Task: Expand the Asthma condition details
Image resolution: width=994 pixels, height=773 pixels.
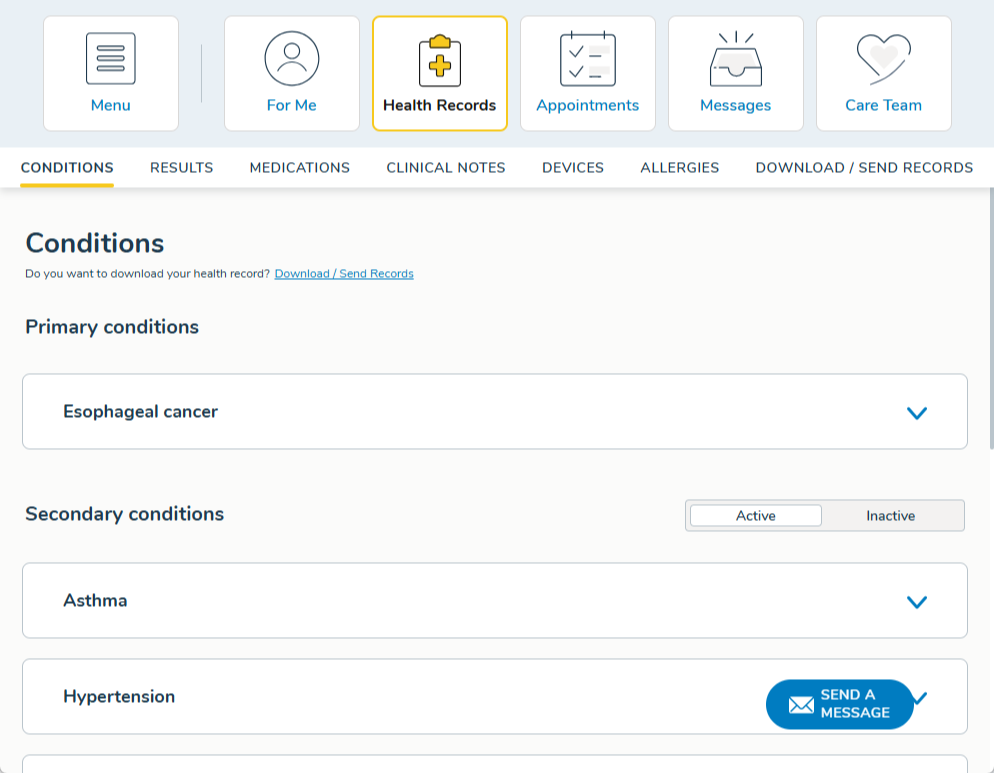Action: [x=916, y=601]
